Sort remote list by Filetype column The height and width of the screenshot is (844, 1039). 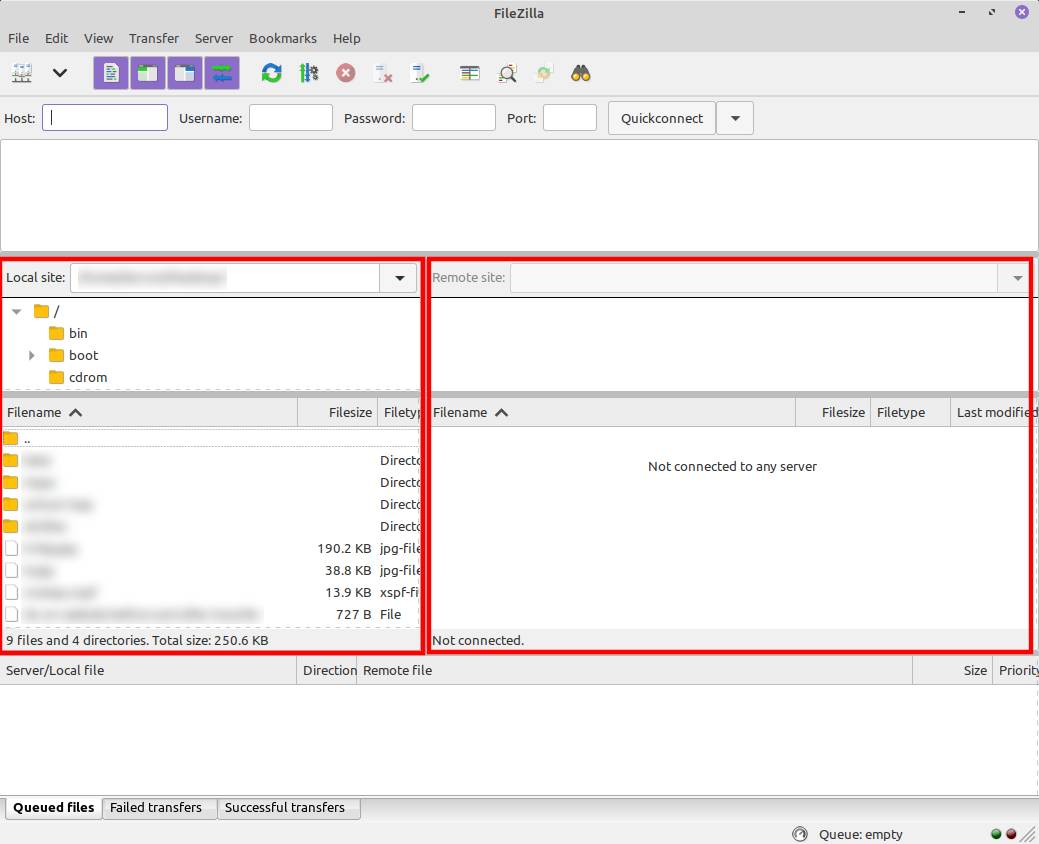point(910,412)
